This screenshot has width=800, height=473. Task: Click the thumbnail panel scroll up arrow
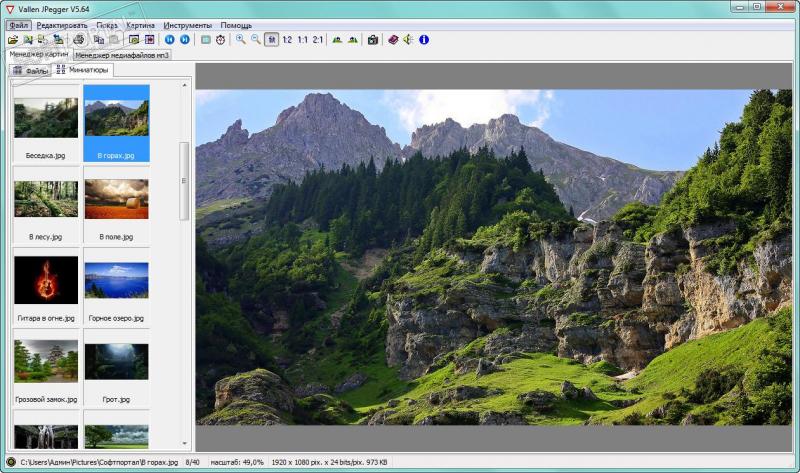point(184,85)
